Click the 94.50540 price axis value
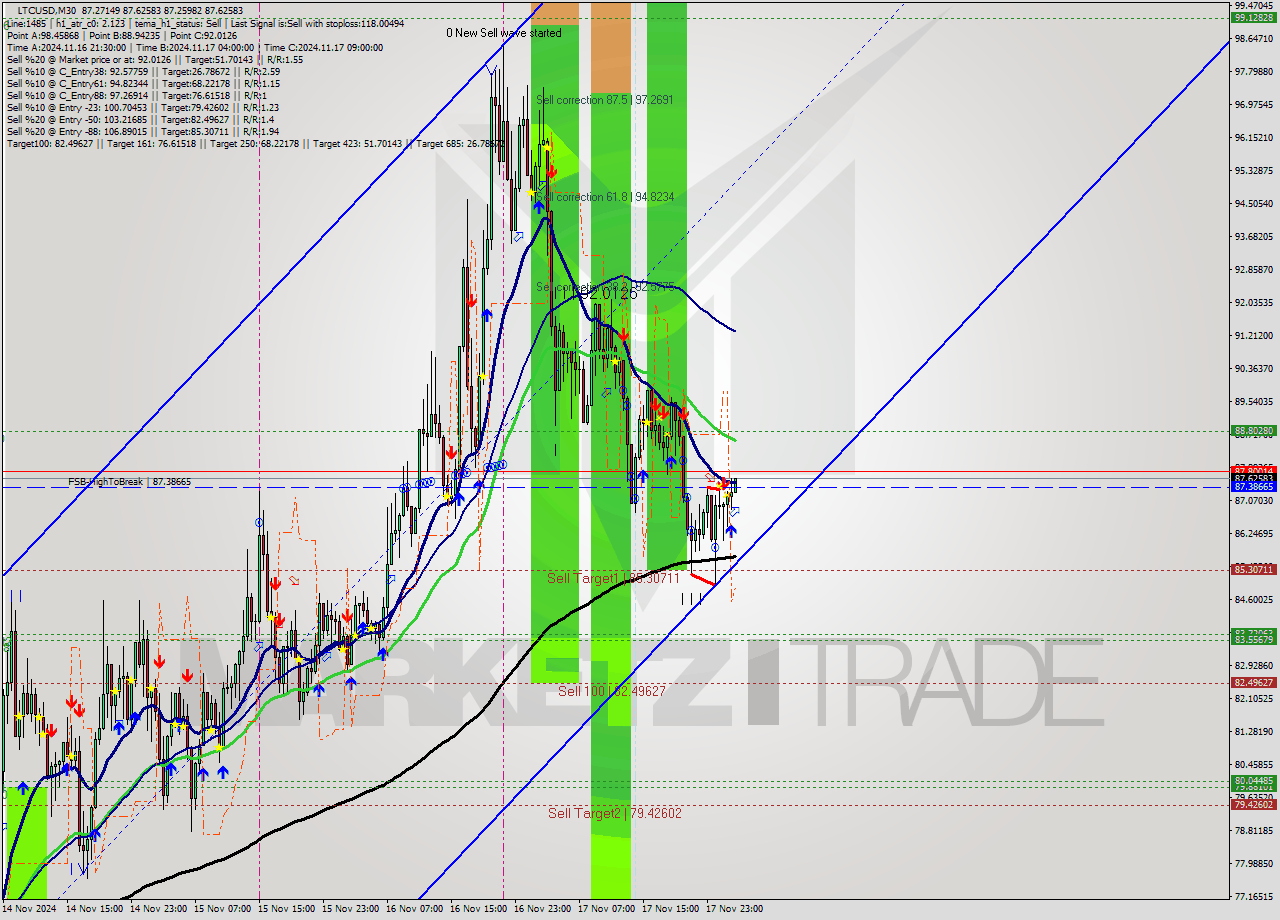 [1254, 204]
